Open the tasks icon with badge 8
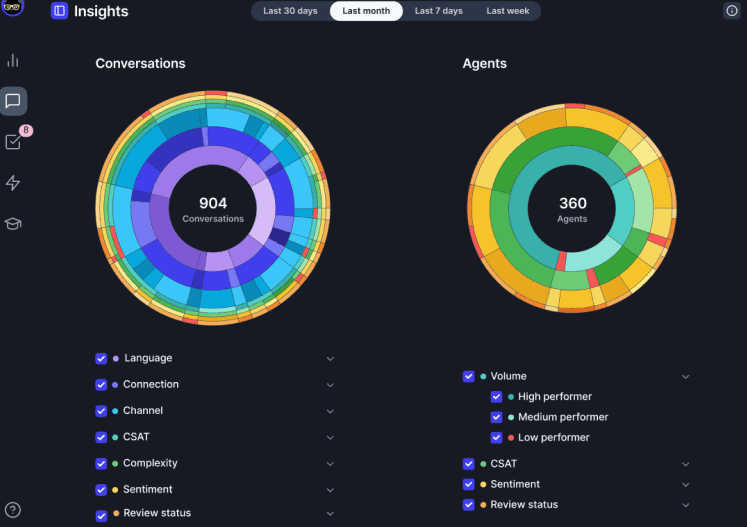The width and height of the screenshot is (747, 527). (13, 142)
